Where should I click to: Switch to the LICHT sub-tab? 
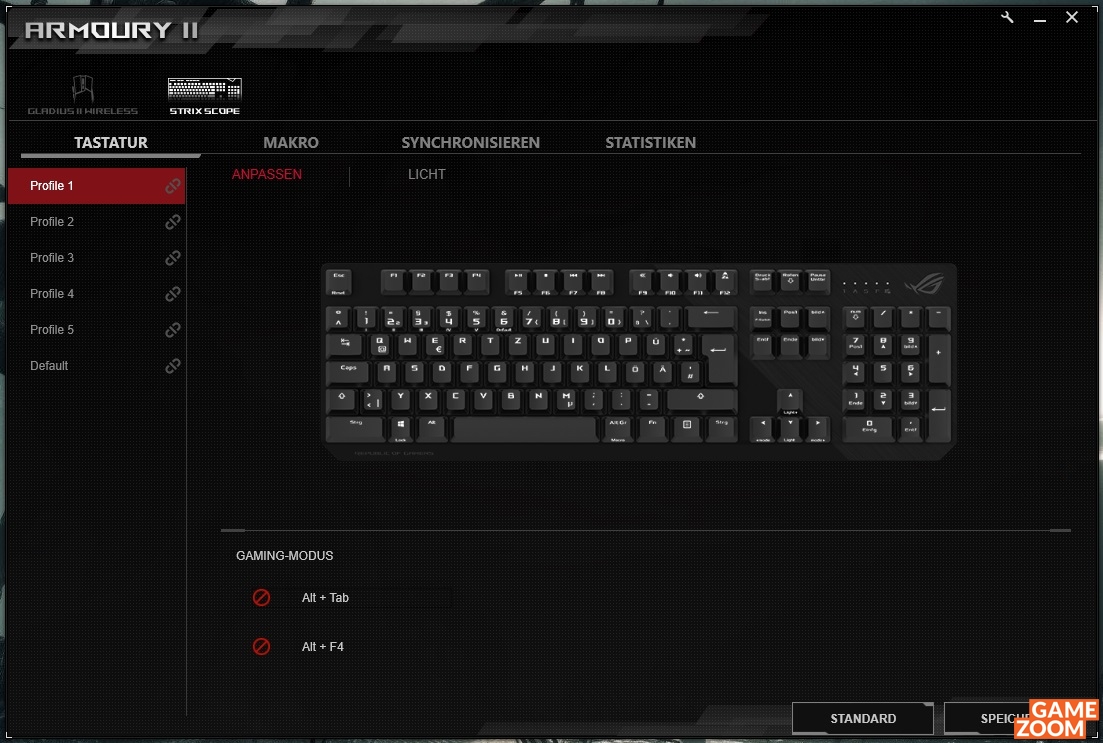tap(426, 174)
